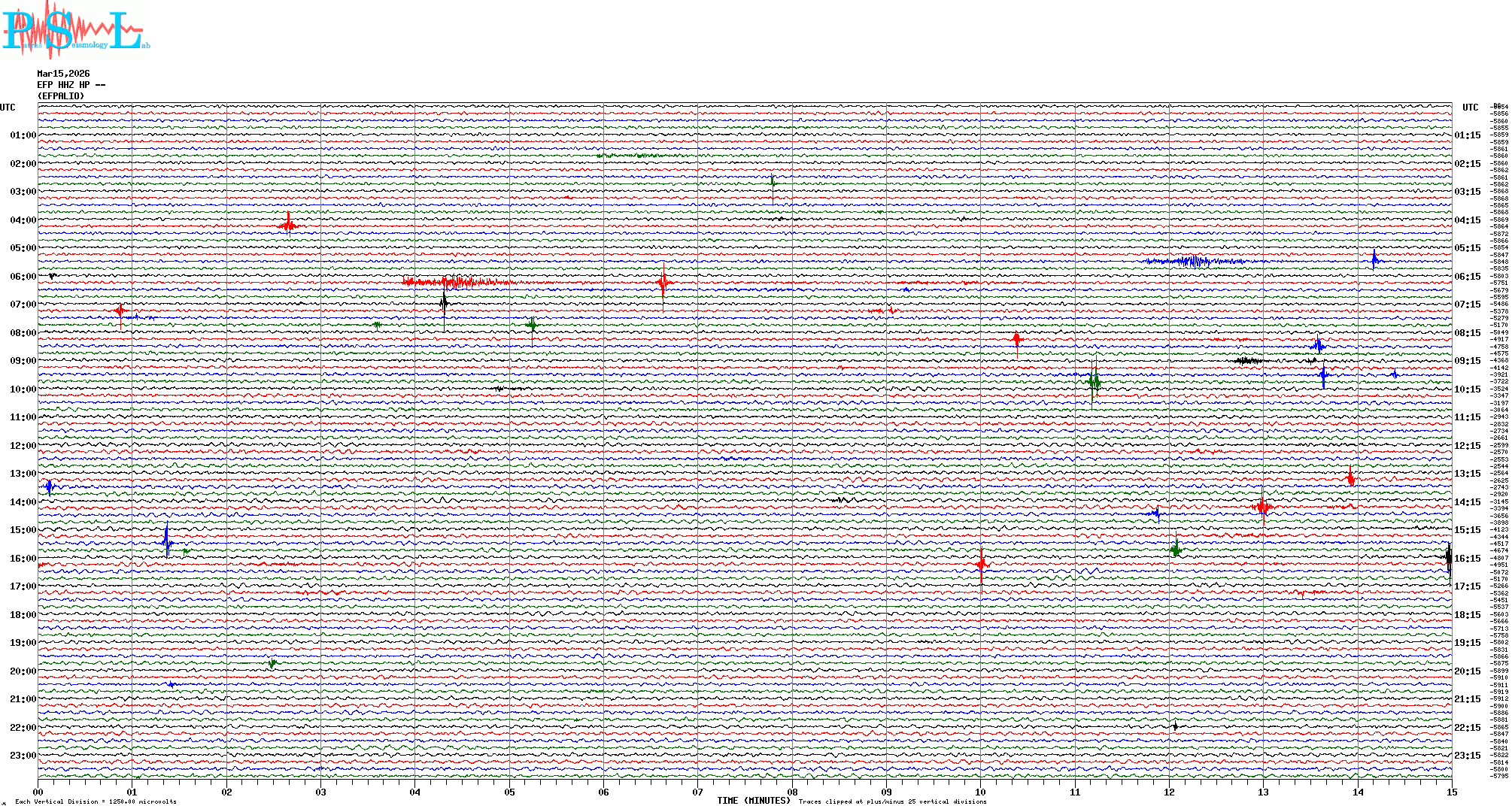Click the TIME (MINUTES) axis title
This screenshot has width=1512, height=812.
[753, 801]
